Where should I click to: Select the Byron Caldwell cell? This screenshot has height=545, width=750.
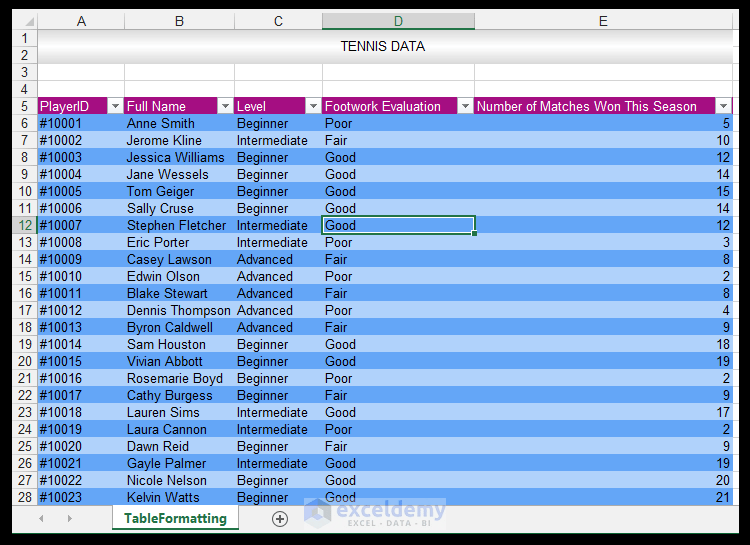(179, 327)
